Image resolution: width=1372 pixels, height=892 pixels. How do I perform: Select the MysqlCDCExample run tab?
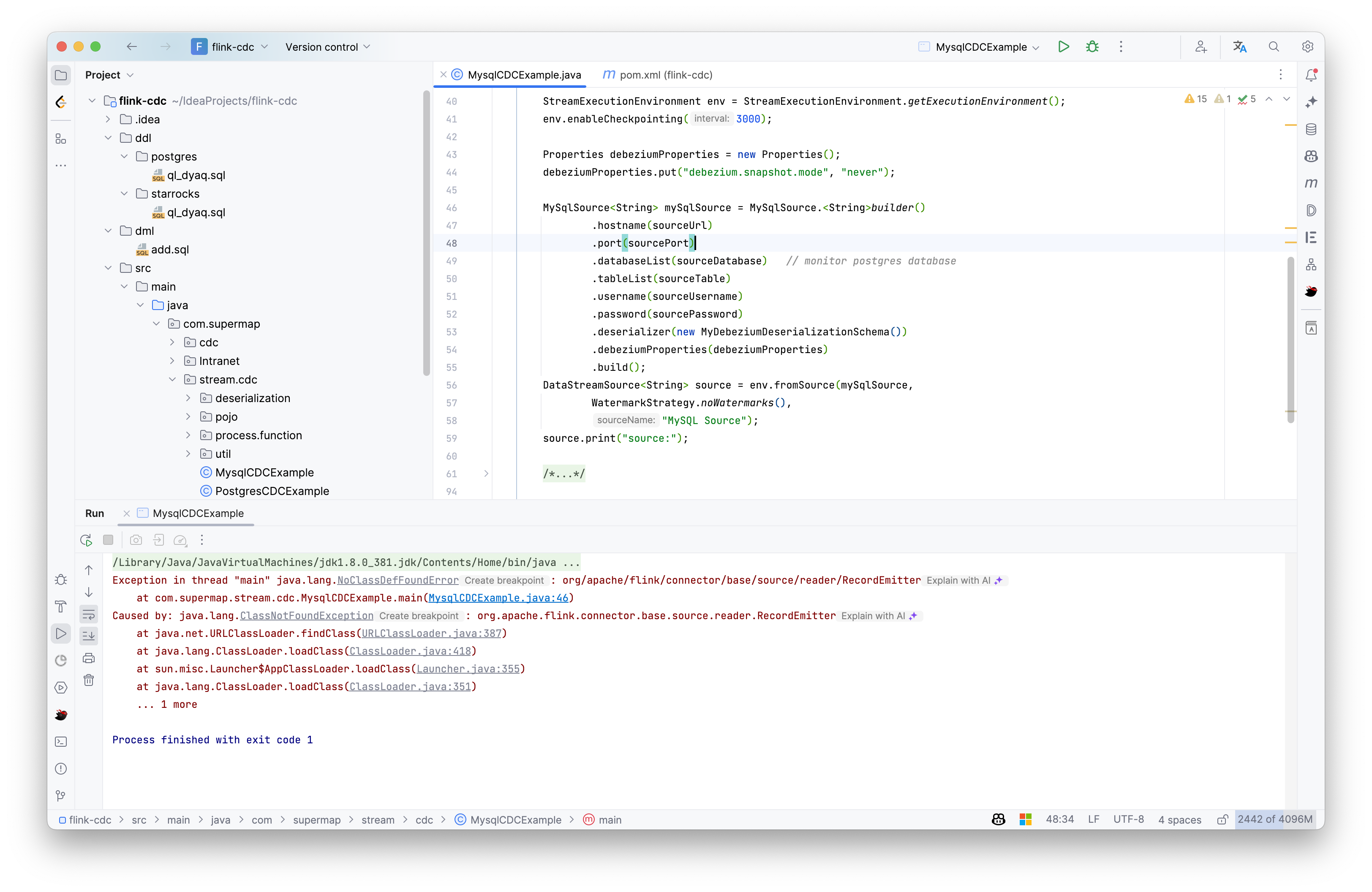pos(191,514)
